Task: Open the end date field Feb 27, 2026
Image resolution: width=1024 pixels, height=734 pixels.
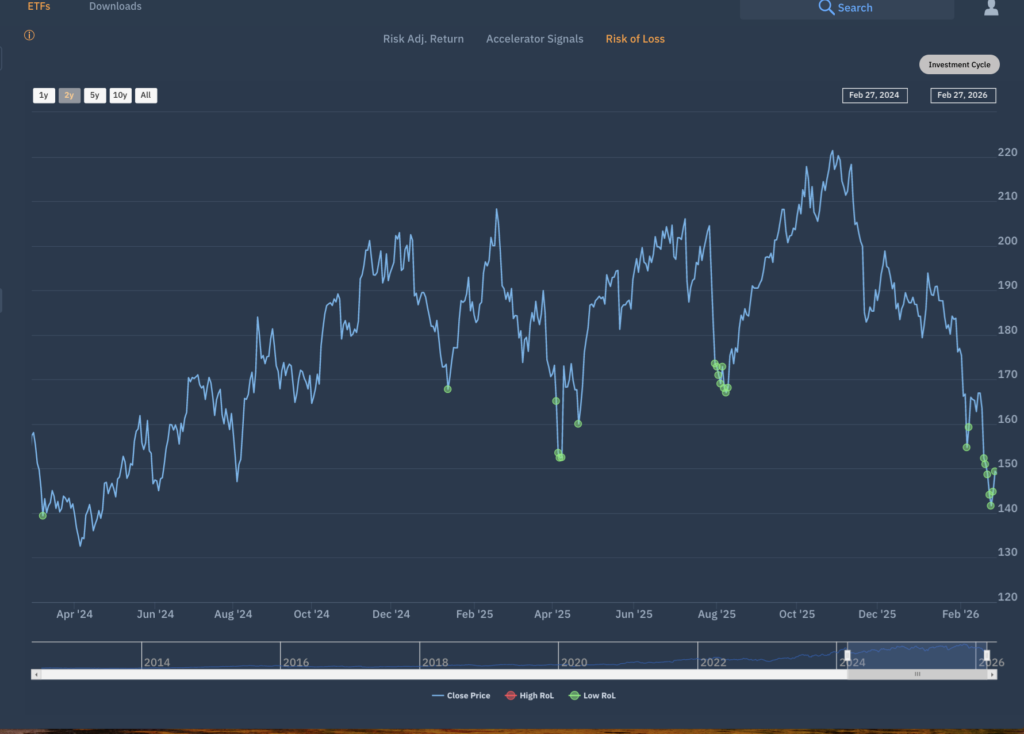Action: click(961, 96)
